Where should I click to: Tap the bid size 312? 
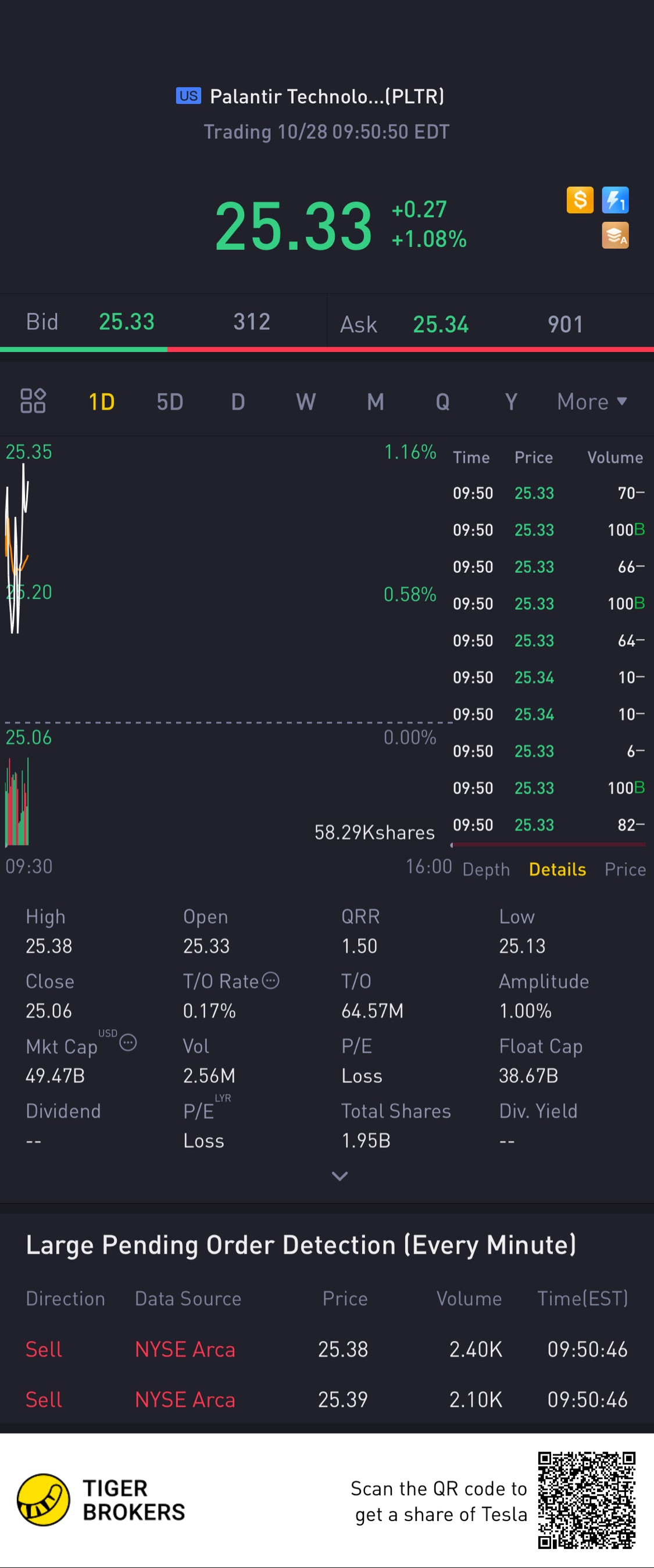(x=252, y=321)
